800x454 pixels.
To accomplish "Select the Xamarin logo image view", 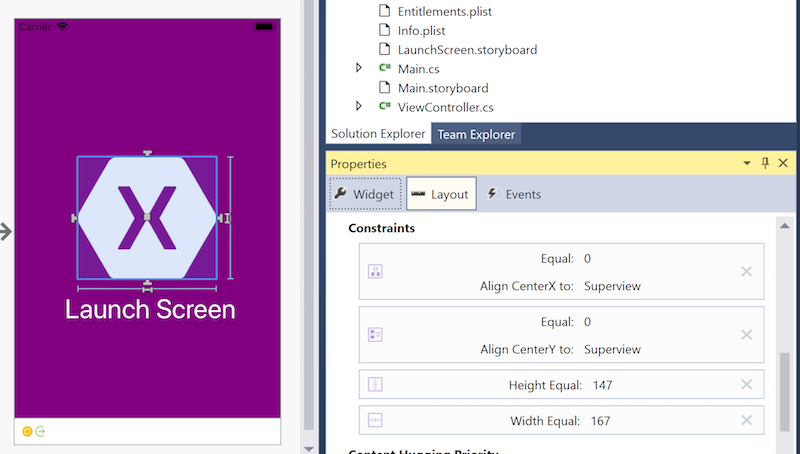I will 147,218.
